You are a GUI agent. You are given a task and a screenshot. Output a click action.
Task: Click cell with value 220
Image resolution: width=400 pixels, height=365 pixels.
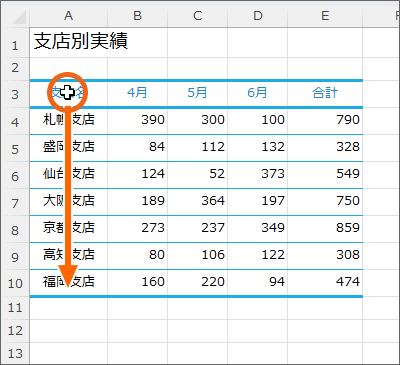pos(198,283)
